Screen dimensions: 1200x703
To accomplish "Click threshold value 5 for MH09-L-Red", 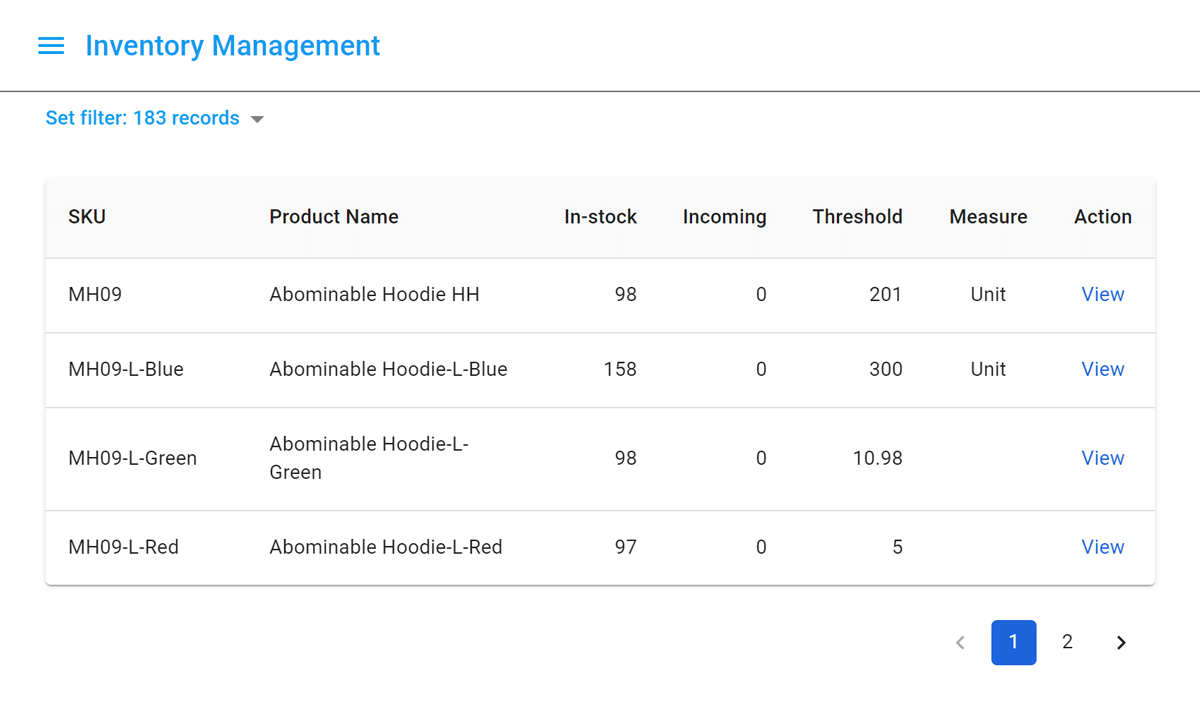I will pos(897,547).
